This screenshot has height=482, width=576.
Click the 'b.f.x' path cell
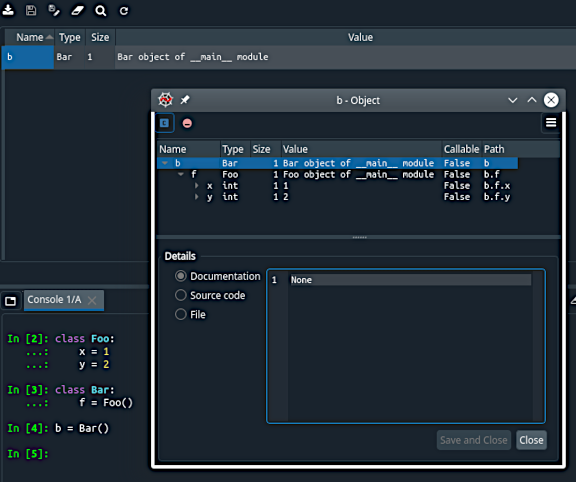(497, 186)
